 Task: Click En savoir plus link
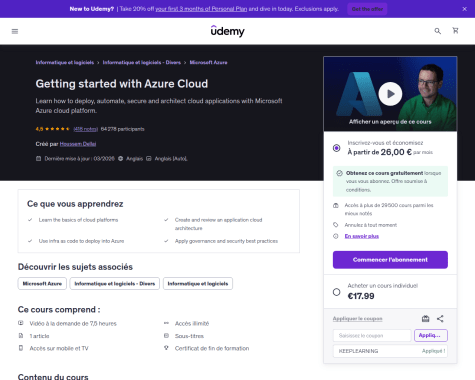[x=362, y=236]
